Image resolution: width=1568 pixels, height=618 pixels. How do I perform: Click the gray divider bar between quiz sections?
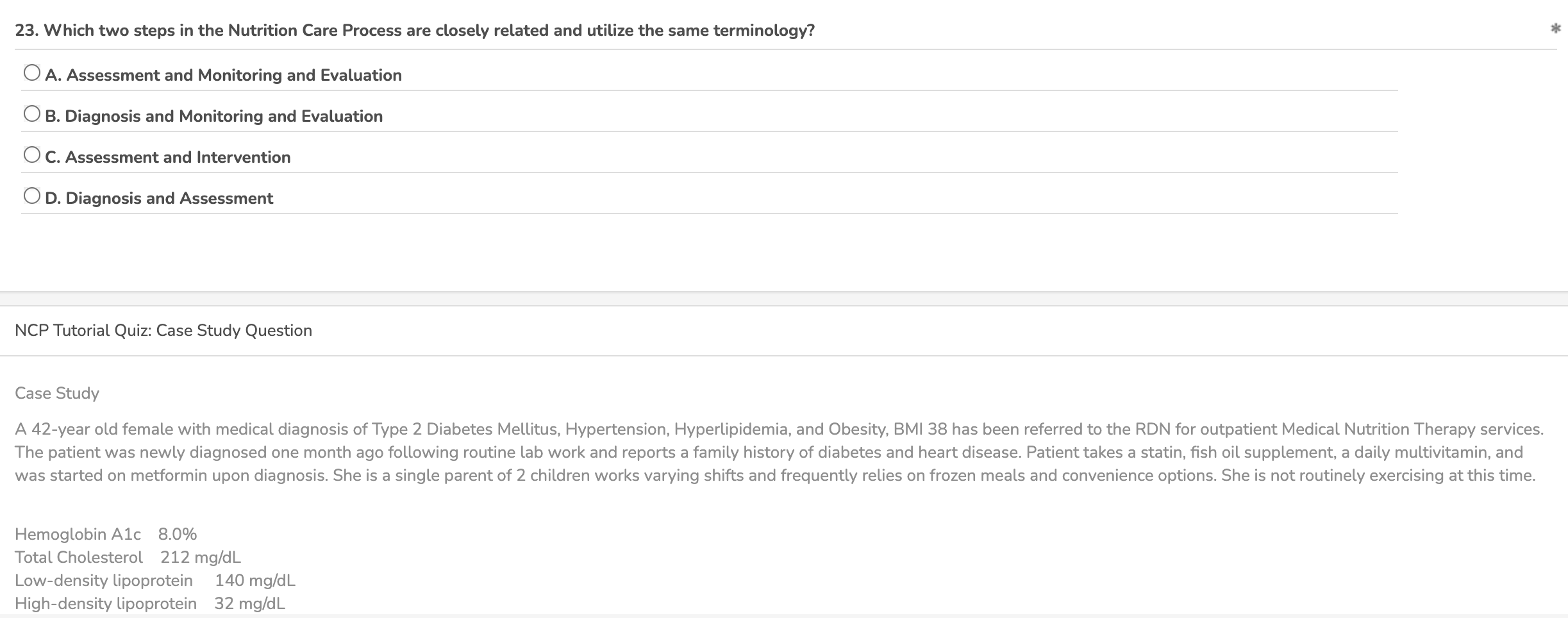(784, 299)
